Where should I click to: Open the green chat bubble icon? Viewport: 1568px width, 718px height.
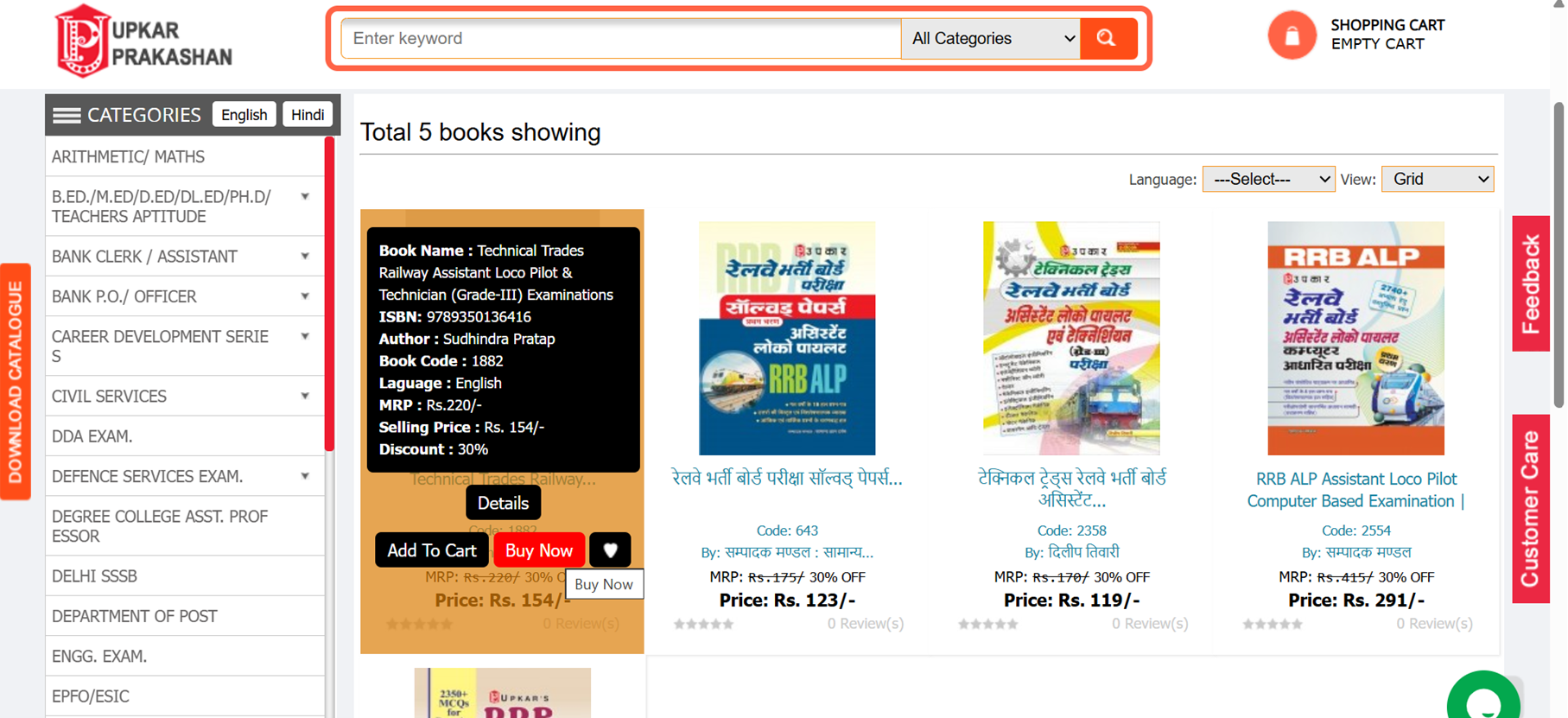coord(1483,696)
